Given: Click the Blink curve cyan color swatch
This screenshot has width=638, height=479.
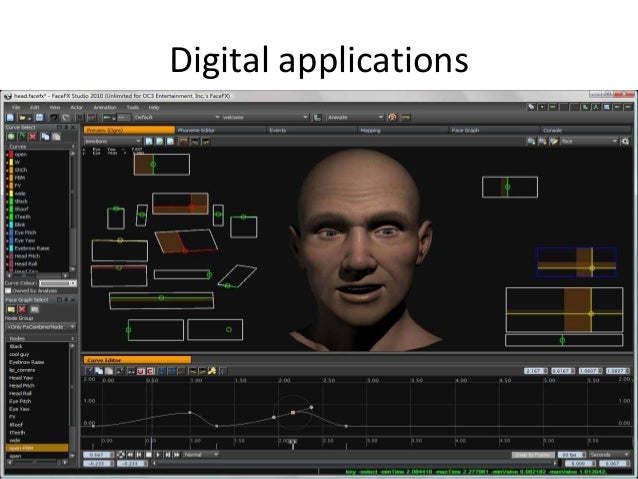Looking at the screenshot, I should tap(11, 225).
